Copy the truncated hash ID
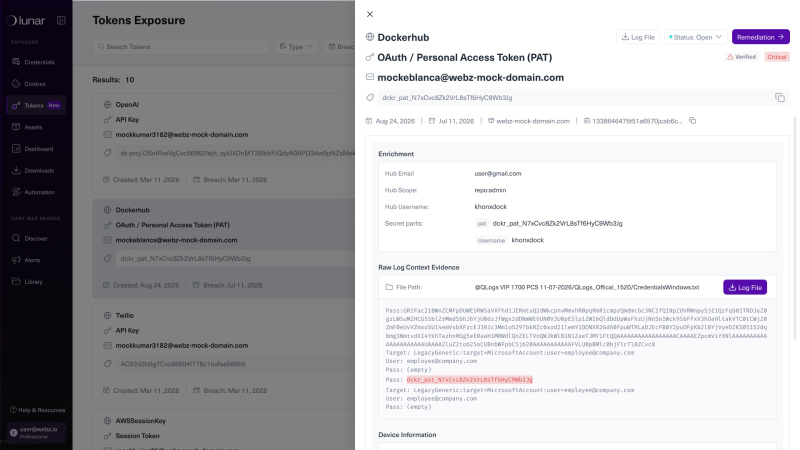 point(692,121)
